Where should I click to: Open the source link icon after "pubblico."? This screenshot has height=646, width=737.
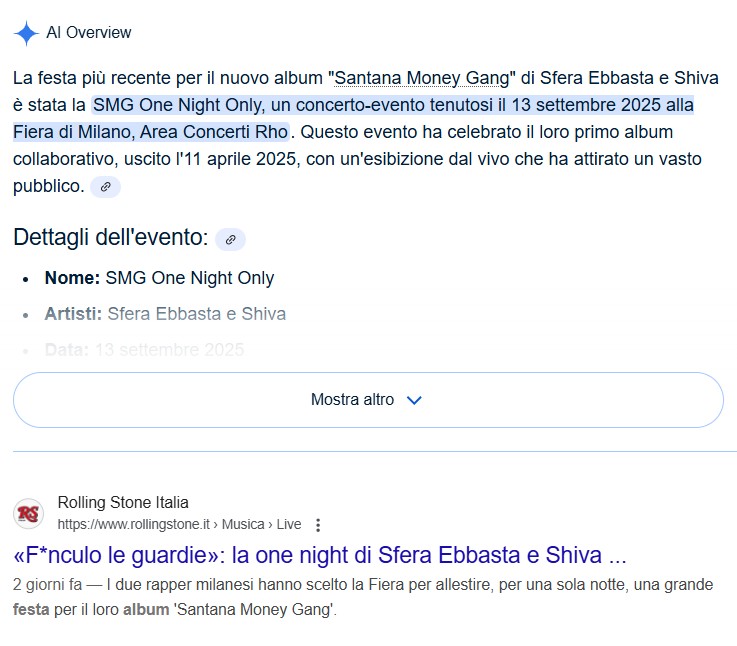point(105,186)
